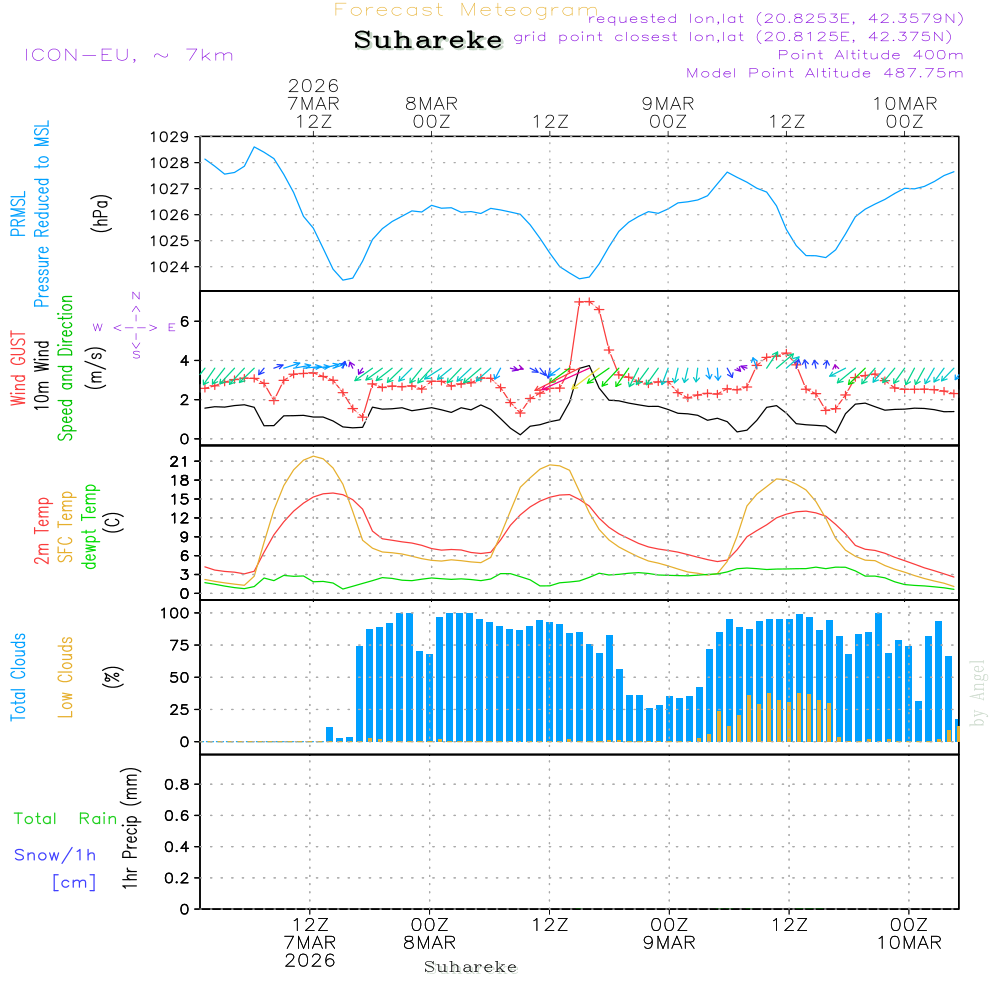
Task: Click the bottom axis 12Z 7MAR 2026 marker
Action: (x=310, y=941)
